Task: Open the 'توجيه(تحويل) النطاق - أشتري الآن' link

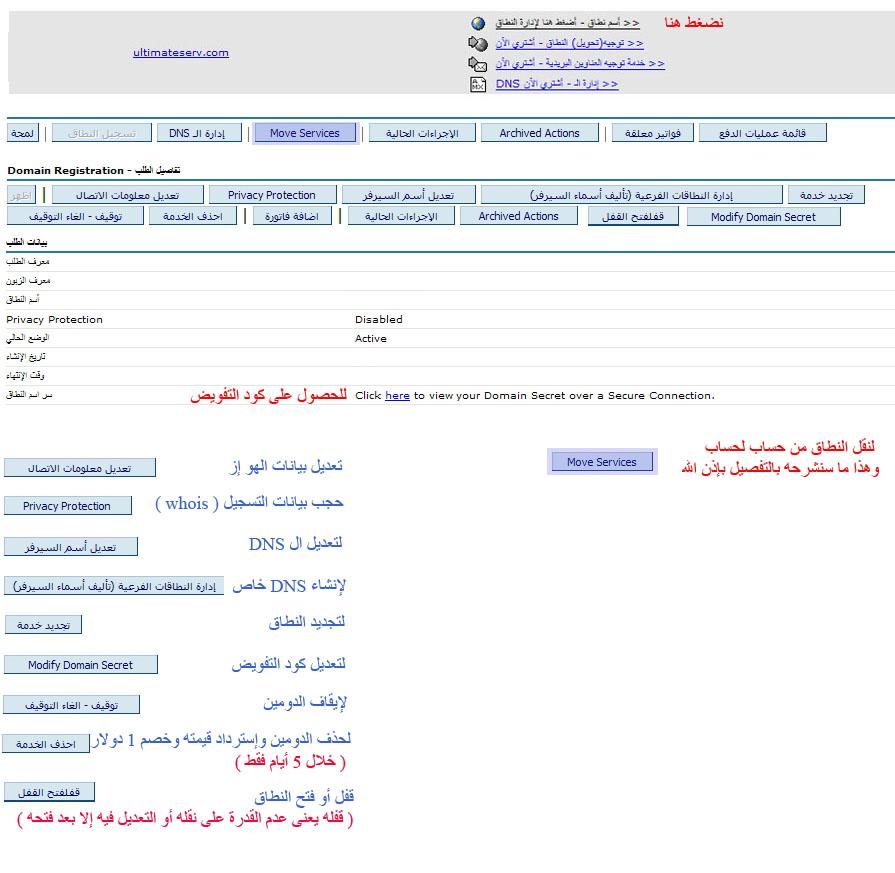Action: click(x=569, y=43)
